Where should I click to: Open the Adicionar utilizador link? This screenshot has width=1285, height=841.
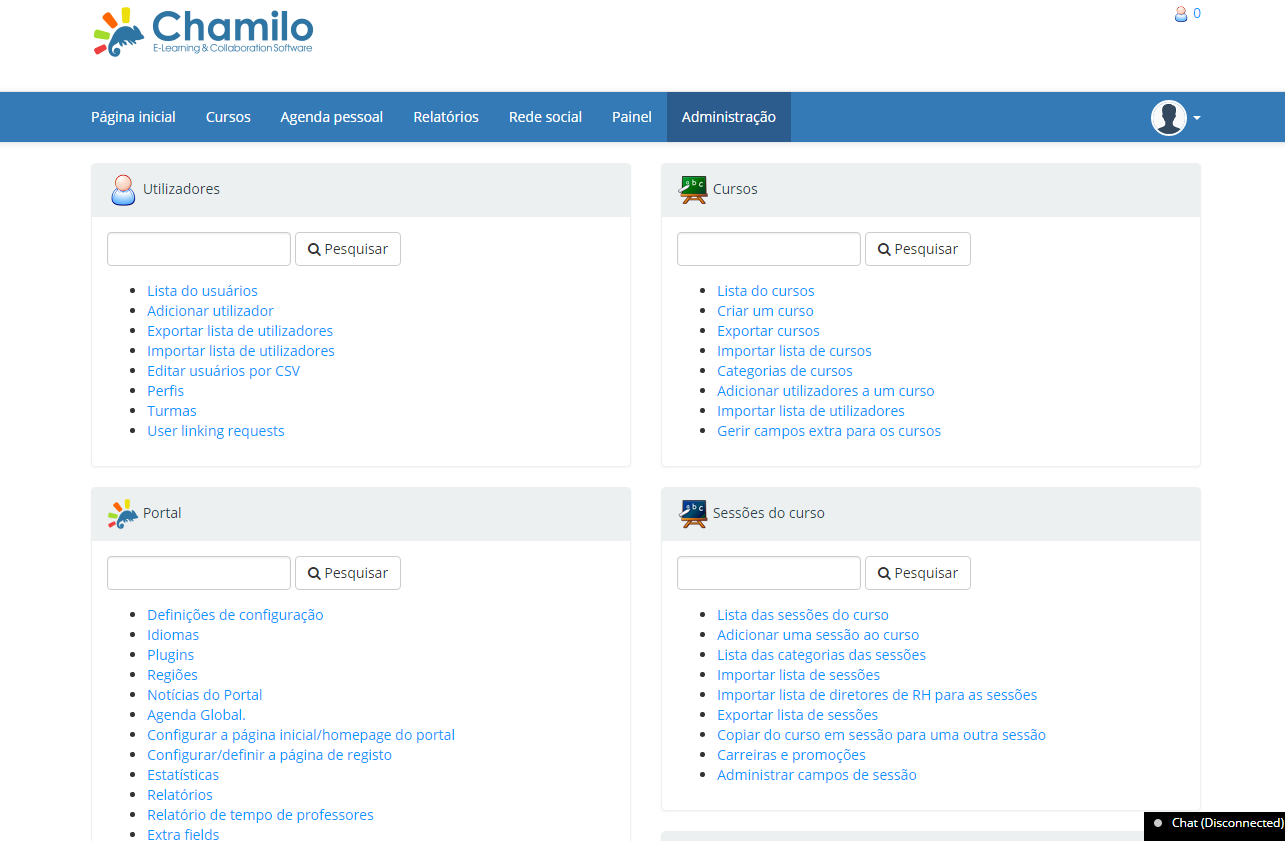210,310
